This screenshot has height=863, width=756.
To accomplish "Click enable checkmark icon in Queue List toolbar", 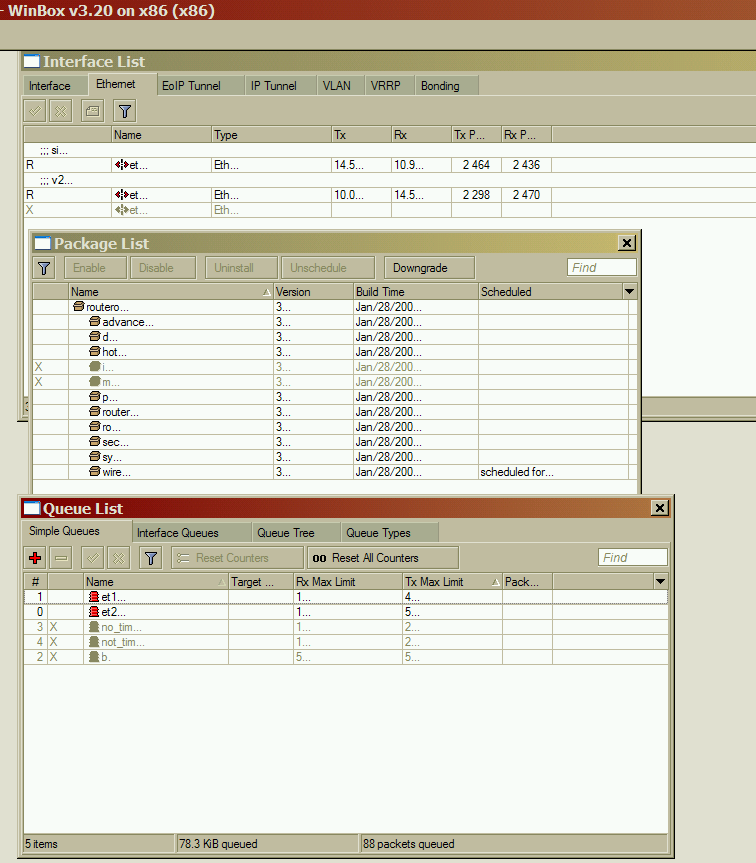I will point(92,558).
